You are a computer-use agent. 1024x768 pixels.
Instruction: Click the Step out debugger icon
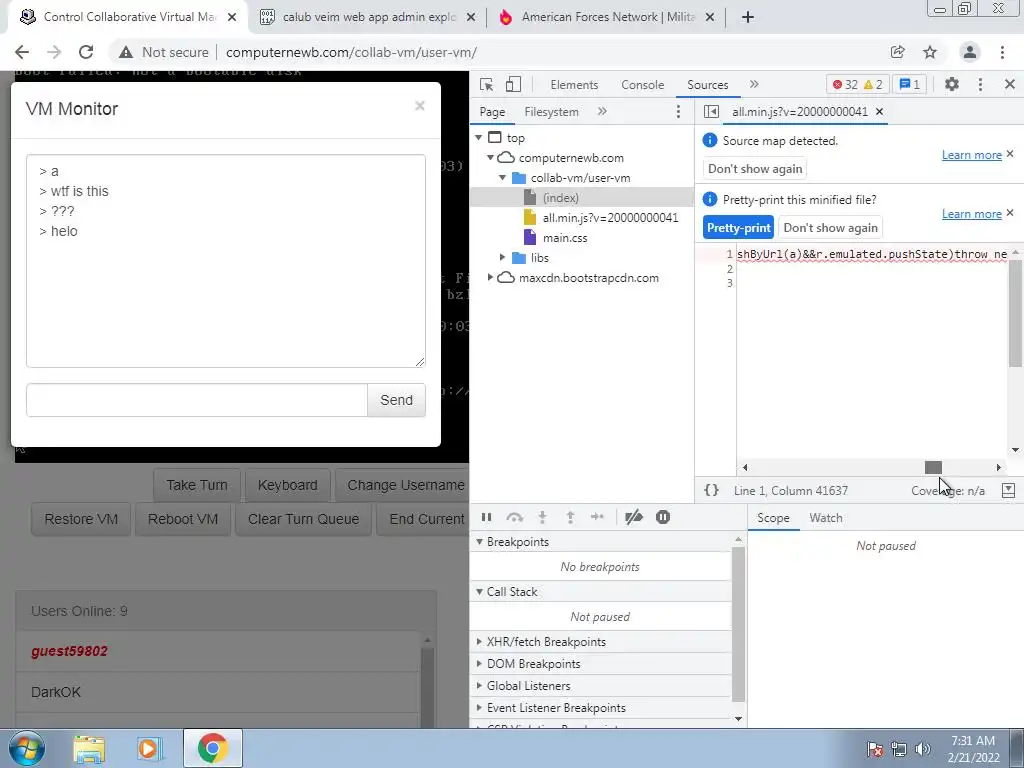(570, 517)
